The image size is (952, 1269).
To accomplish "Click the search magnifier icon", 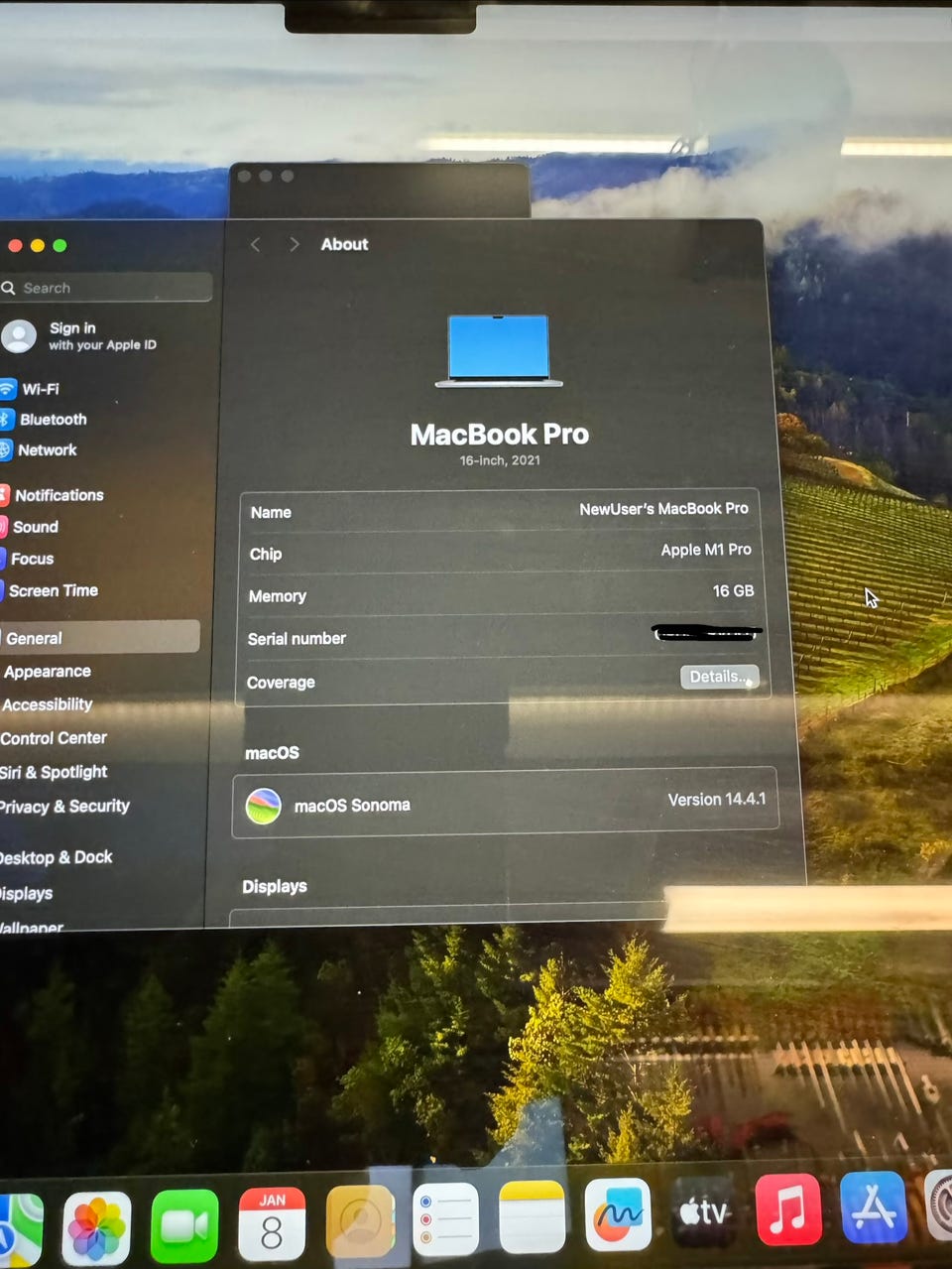I will point(9,288).
